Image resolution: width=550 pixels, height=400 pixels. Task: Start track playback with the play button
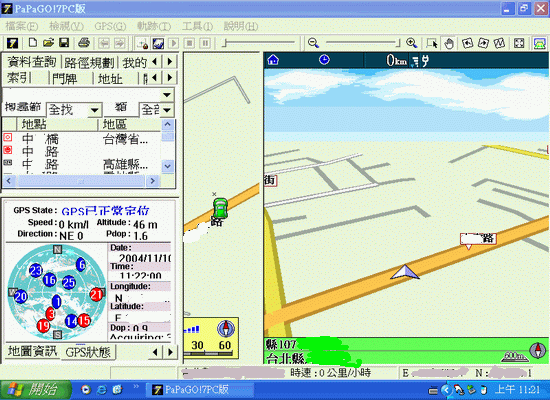pyautogui.click(x=174, y=44)
